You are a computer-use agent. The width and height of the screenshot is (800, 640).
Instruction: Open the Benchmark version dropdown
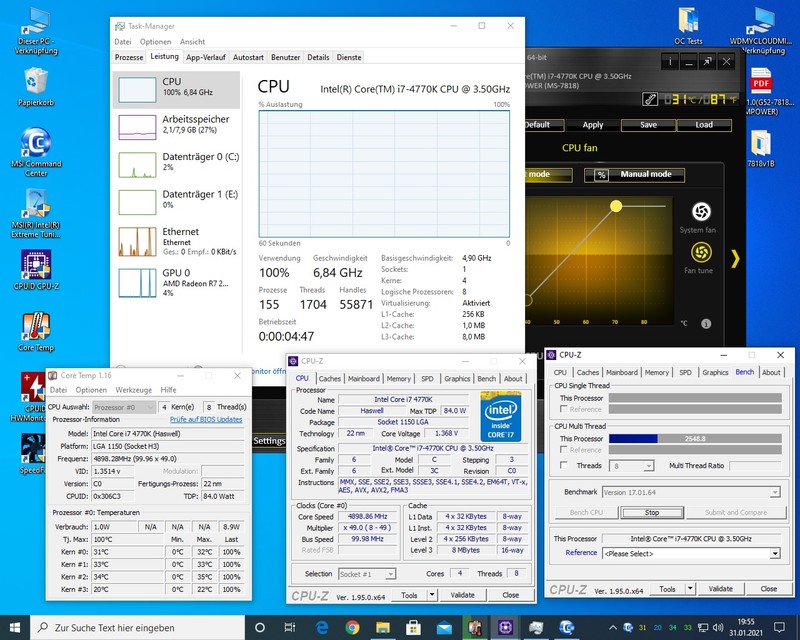[x=691, y=492]
